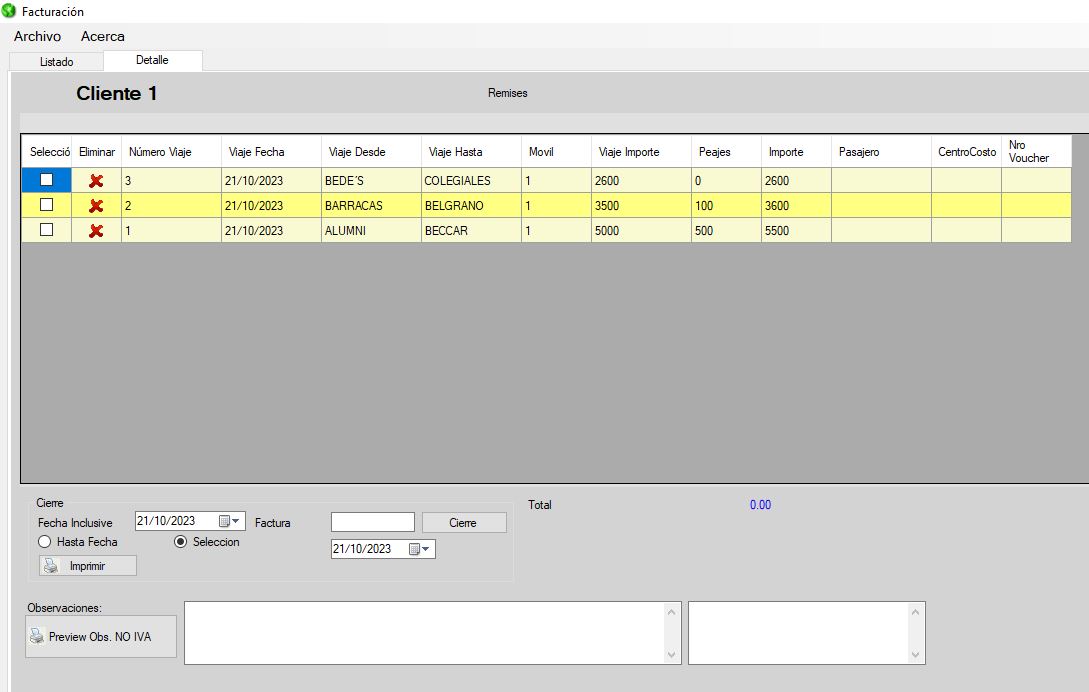
Task: Click the Imprimir button
Action: click(x=88, y=566)
